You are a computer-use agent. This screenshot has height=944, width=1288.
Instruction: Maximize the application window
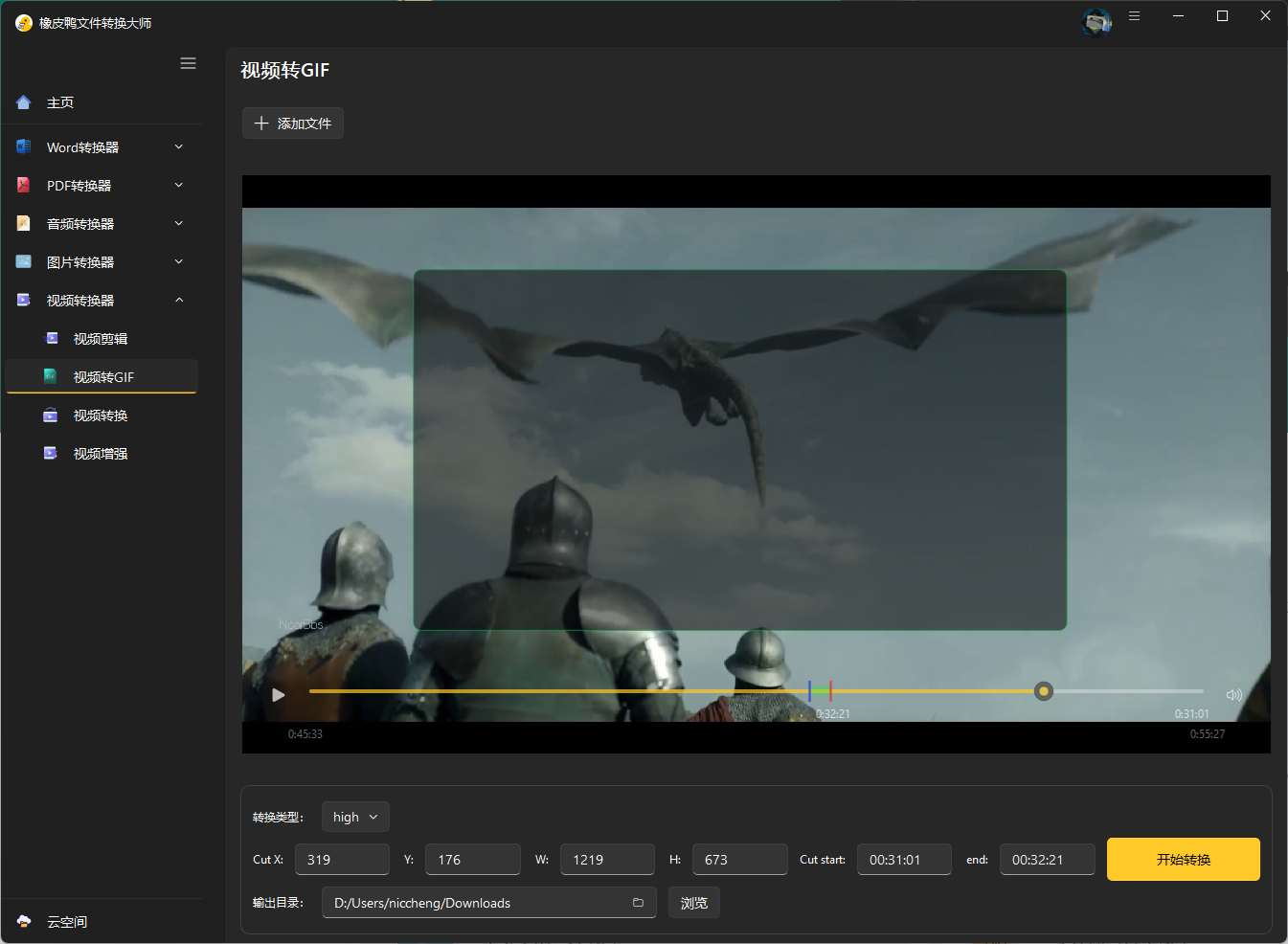pos(1222,16)
